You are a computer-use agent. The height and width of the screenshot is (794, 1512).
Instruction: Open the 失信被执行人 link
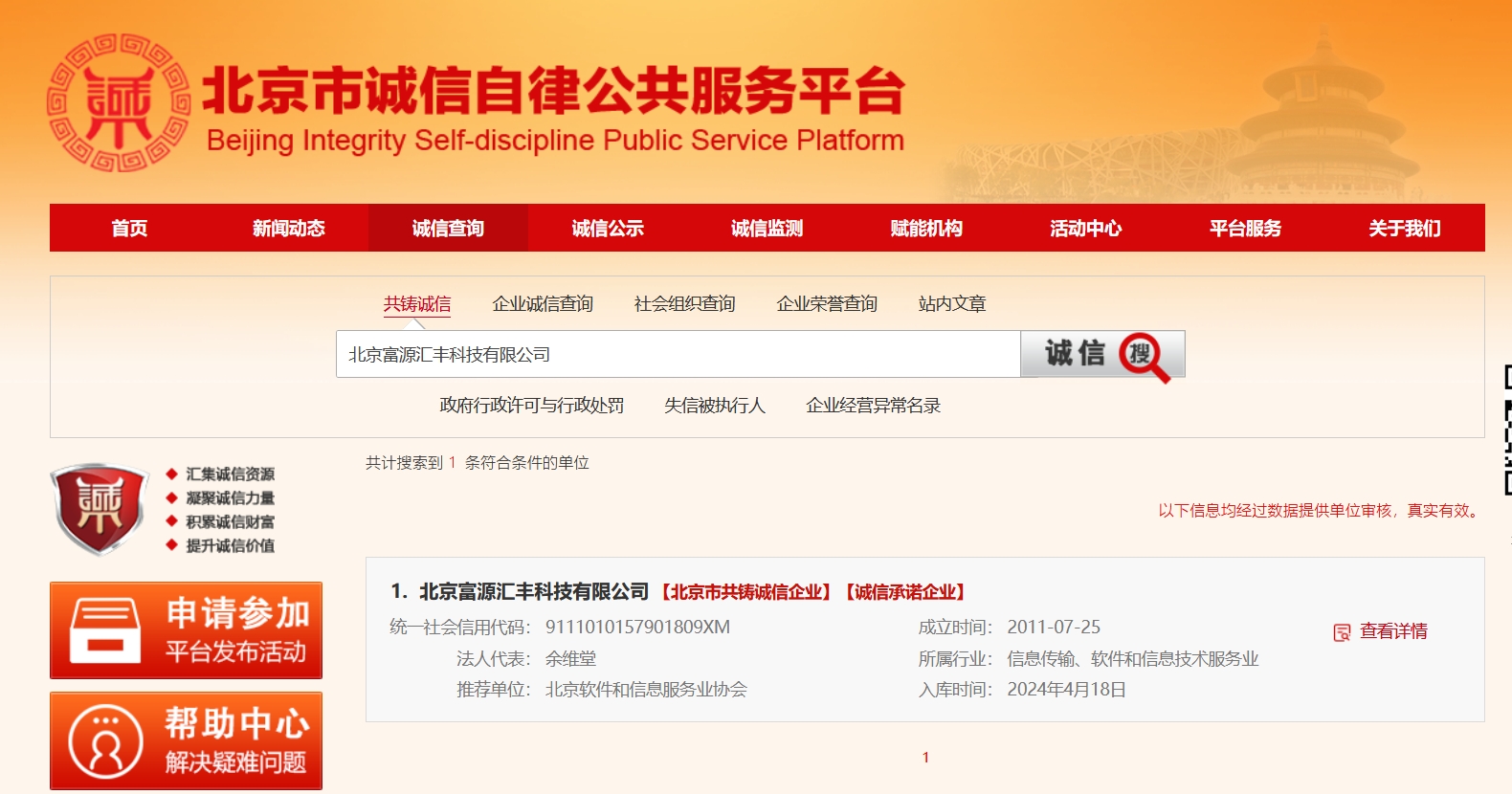[715, 406]
